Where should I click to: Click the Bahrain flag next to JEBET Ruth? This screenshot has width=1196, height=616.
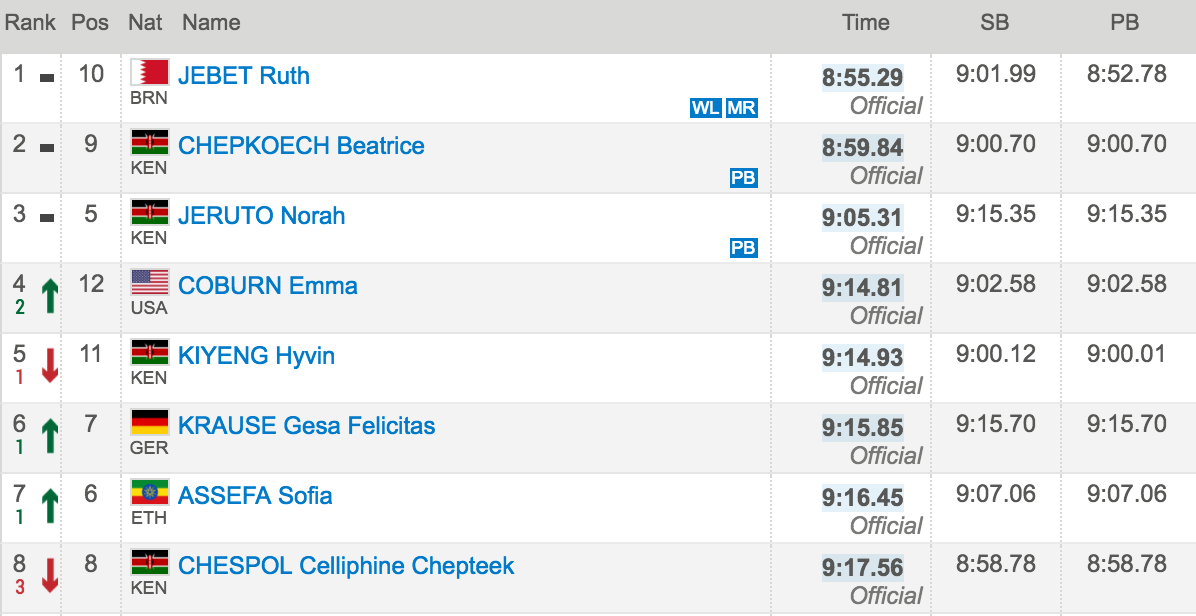(150, 72)
